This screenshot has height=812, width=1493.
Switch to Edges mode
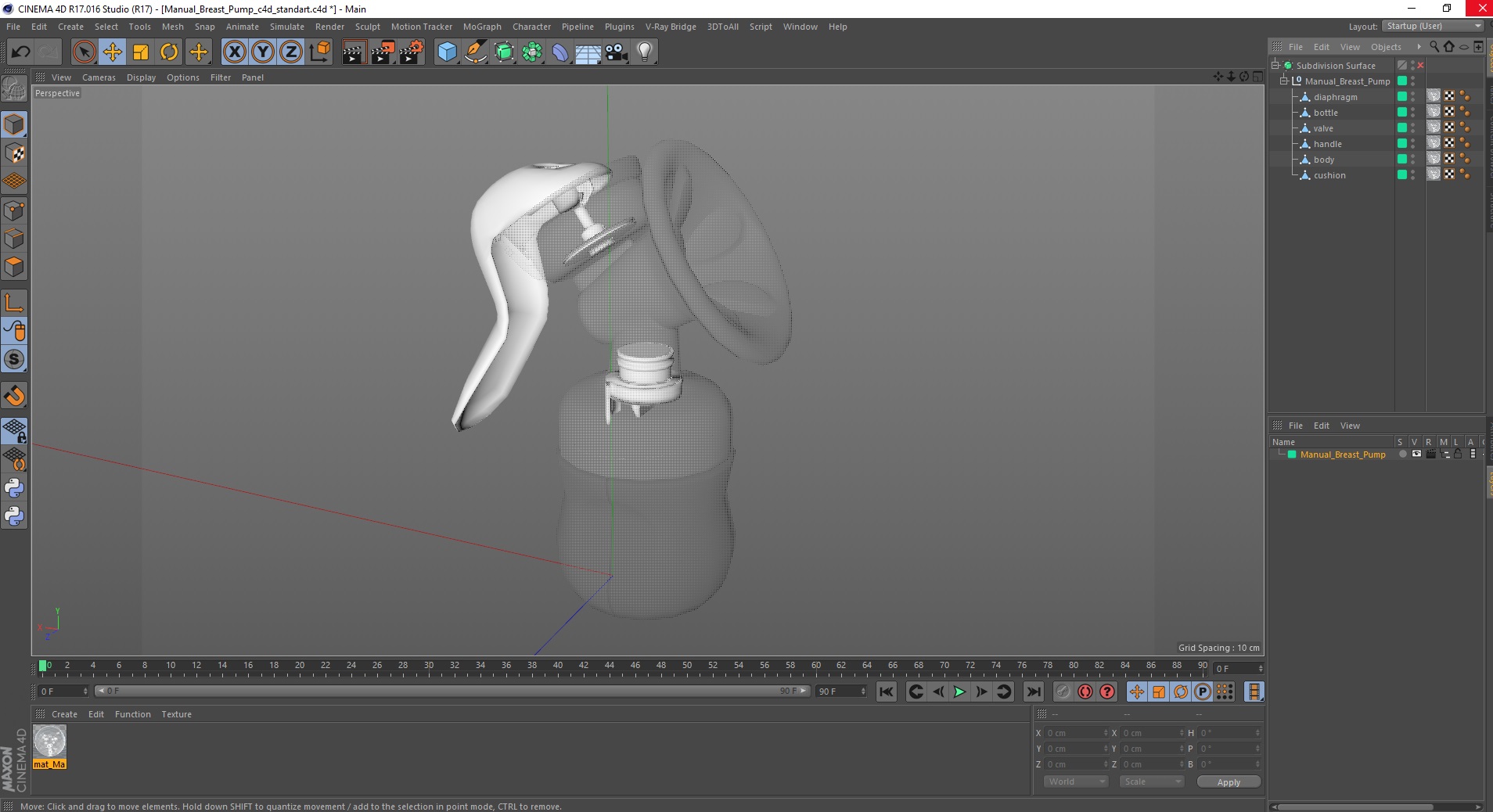(x=14, y=239)
